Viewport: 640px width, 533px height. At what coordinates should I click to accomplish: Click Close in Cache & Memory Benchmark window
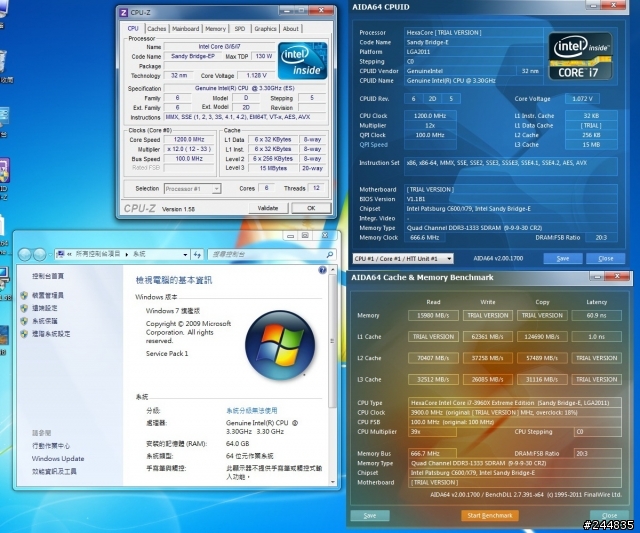(609, 515)
